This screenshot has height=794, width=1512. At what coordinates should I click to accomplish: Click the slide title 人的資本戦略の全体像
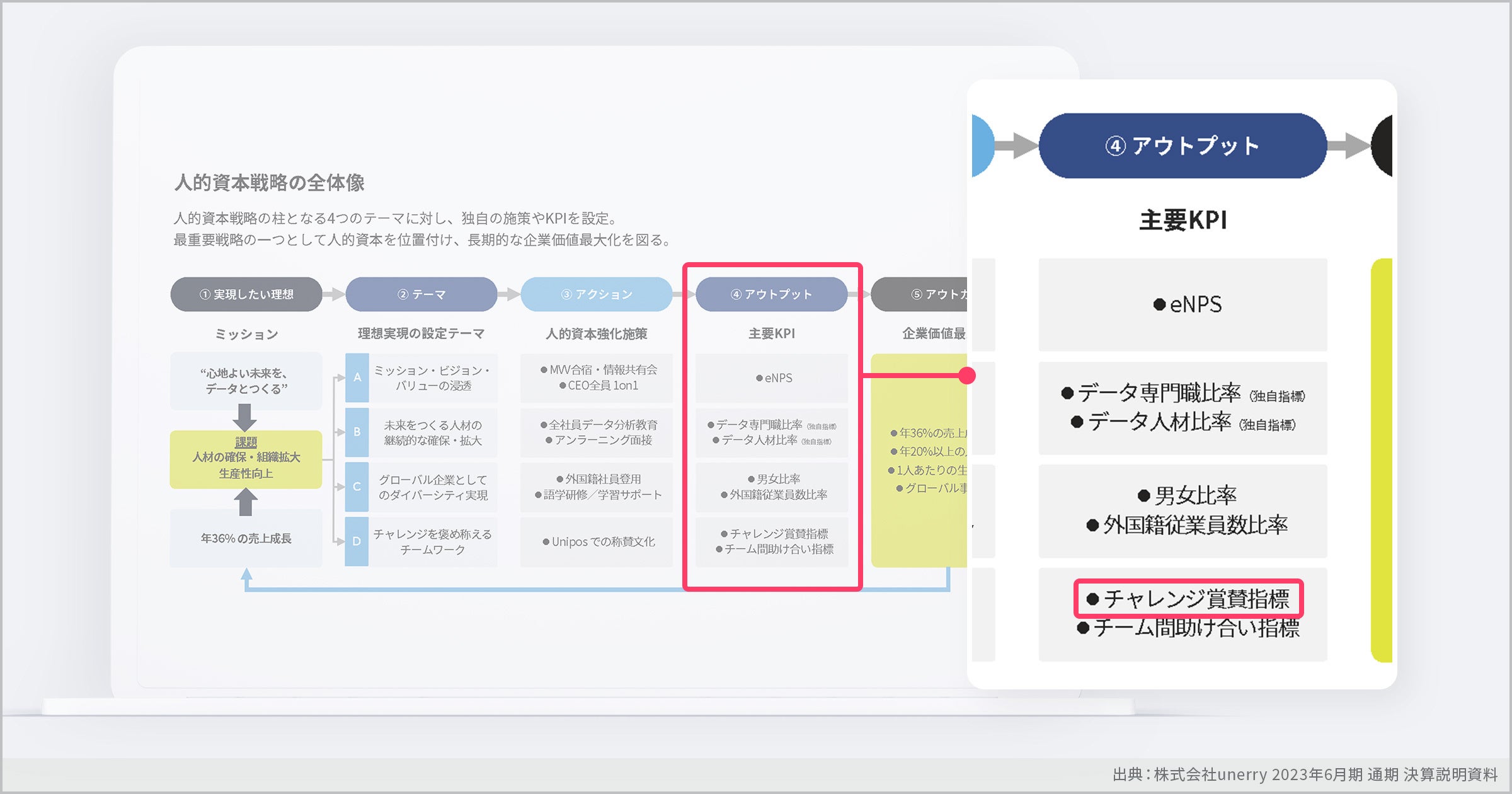coord(270,183)
